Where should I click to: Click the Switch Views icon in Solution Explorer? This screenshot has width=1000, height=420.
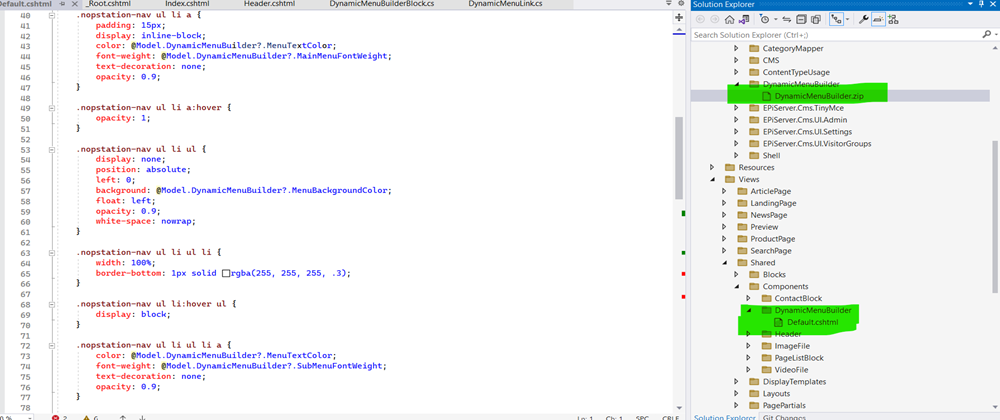click(746, 19)
